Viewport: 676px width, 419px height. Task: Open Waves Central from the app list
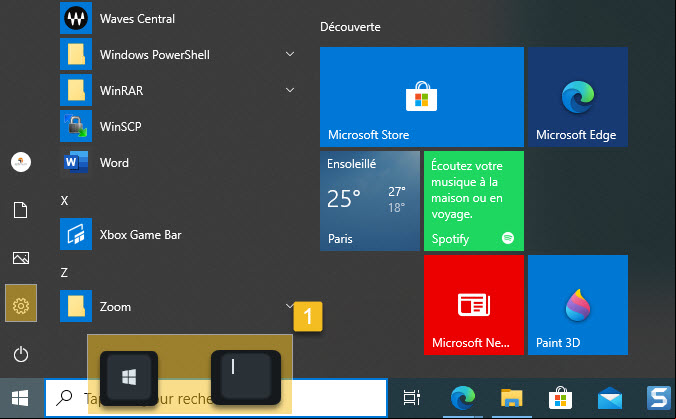pyautogui.click(x=177, y=19)
